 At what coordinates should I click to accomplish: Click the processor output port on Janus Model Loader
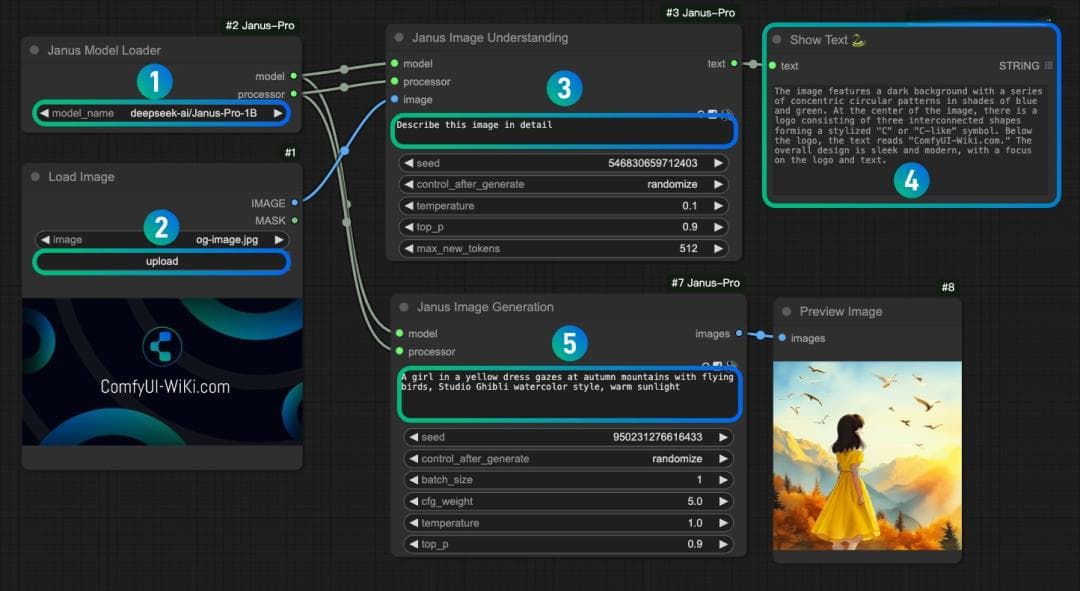pos(294,94)
